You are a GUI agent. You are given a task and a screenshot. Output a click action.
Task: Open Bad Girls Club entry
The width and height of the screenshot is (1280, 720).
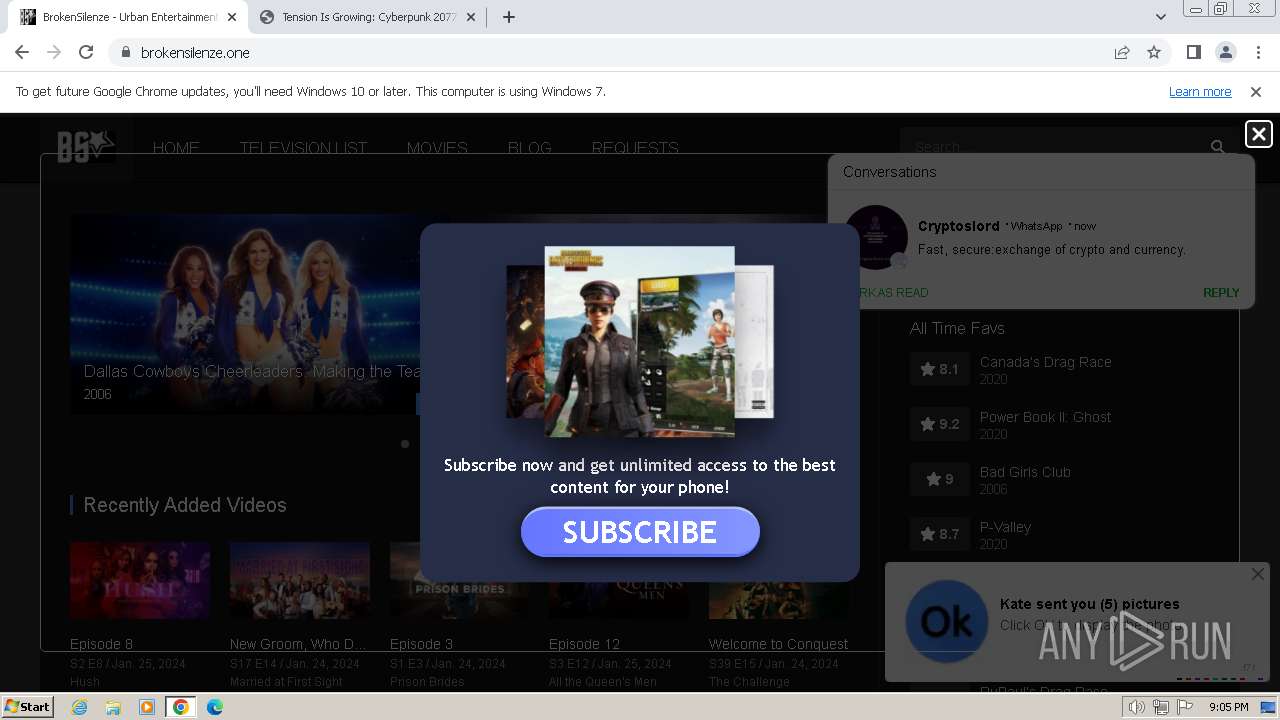click(1025, 472)
